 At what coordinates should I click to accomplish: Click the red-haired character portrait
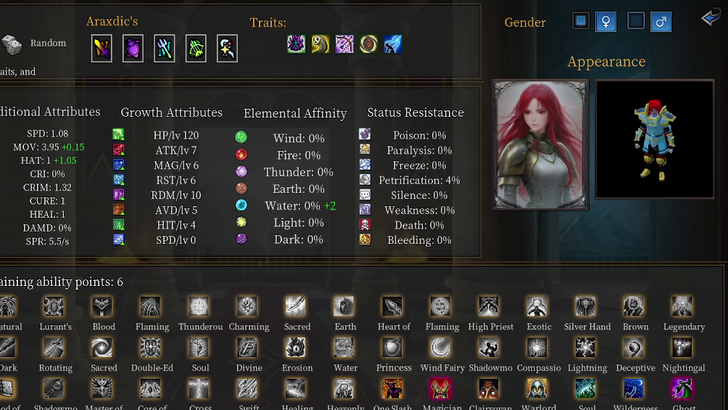tap(540, 144)
